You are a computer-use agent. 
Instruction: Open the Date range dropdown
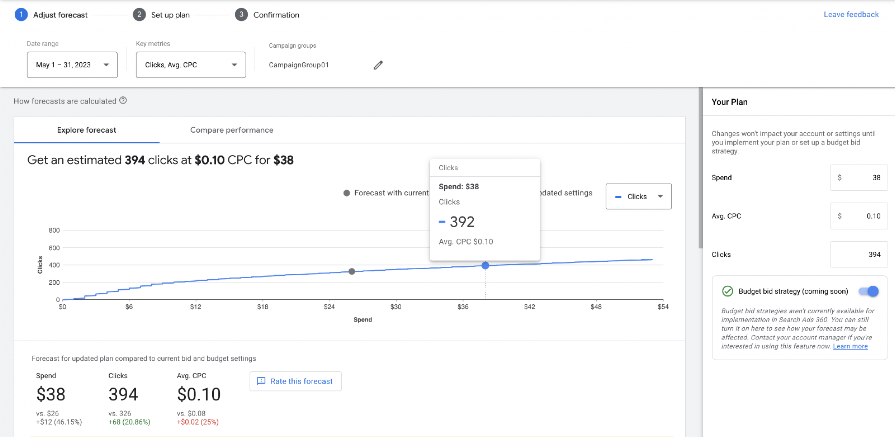click(x=72, y=64)
